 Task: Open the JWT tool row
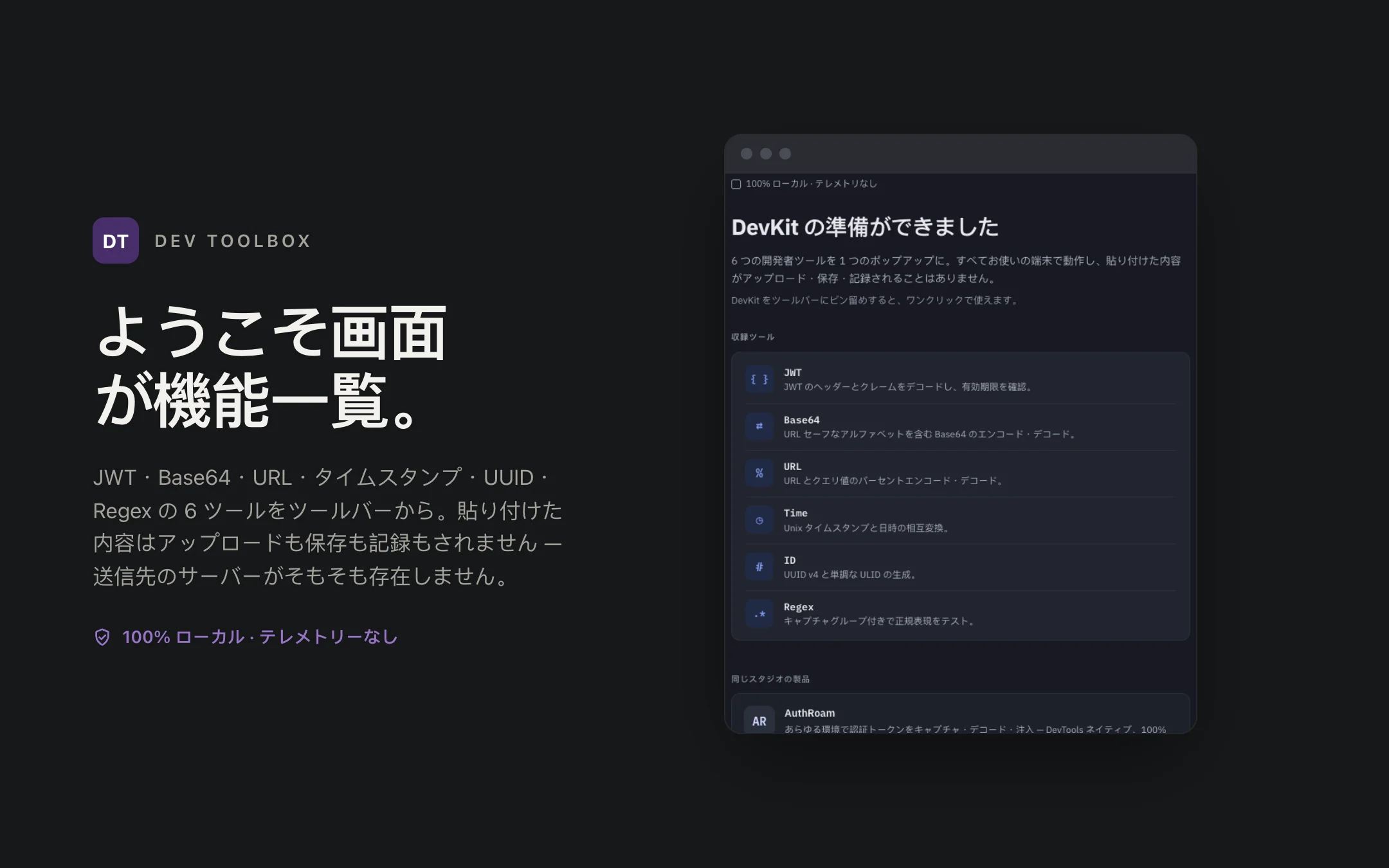[961, 379]
